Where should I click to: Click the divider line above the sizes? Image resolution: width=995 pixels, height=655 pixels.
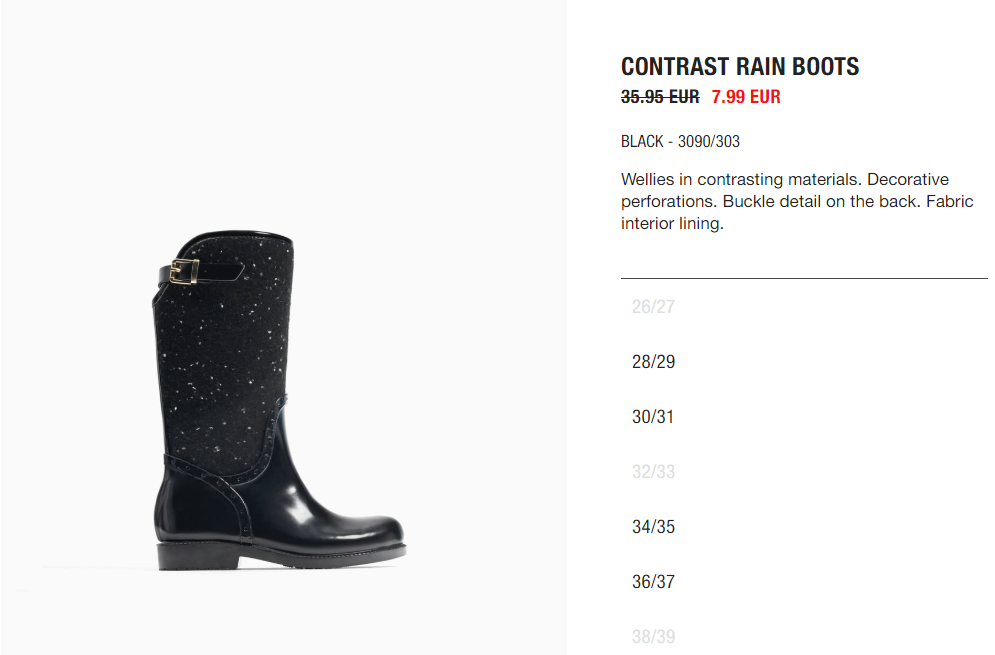click(804, 278)
